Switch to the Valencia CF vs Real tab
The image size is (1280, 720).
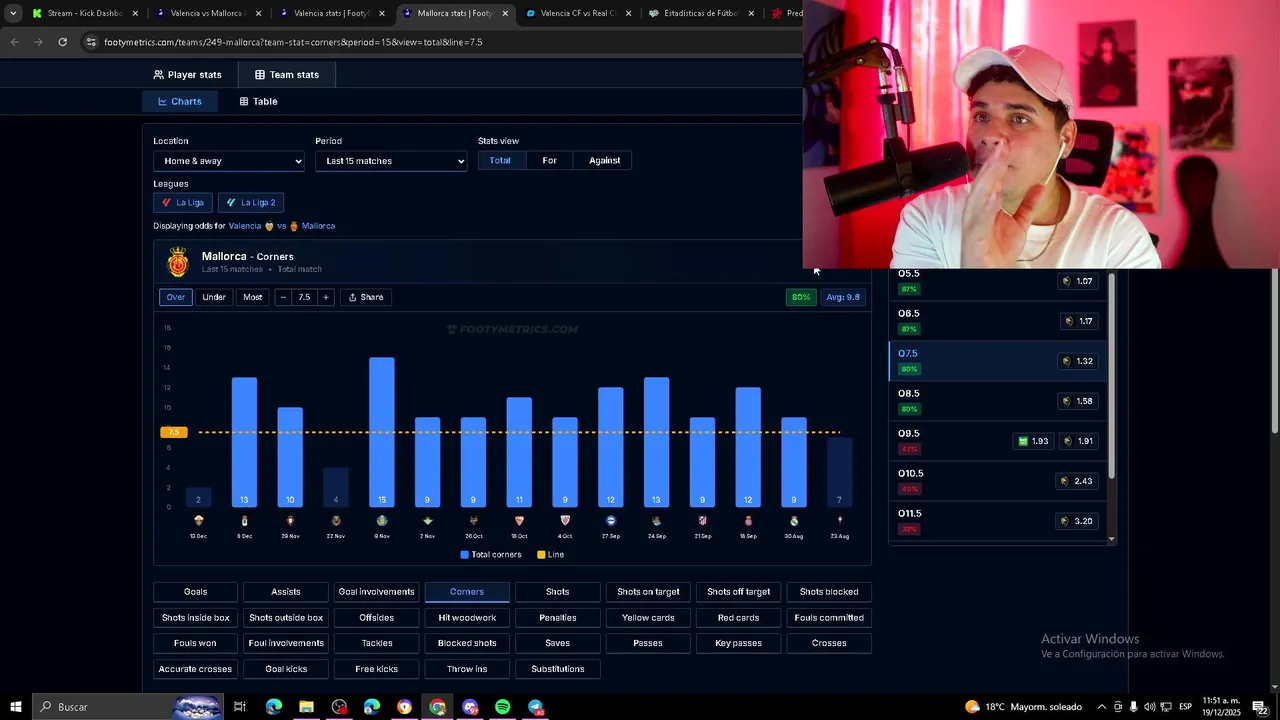tap(577, 13)
